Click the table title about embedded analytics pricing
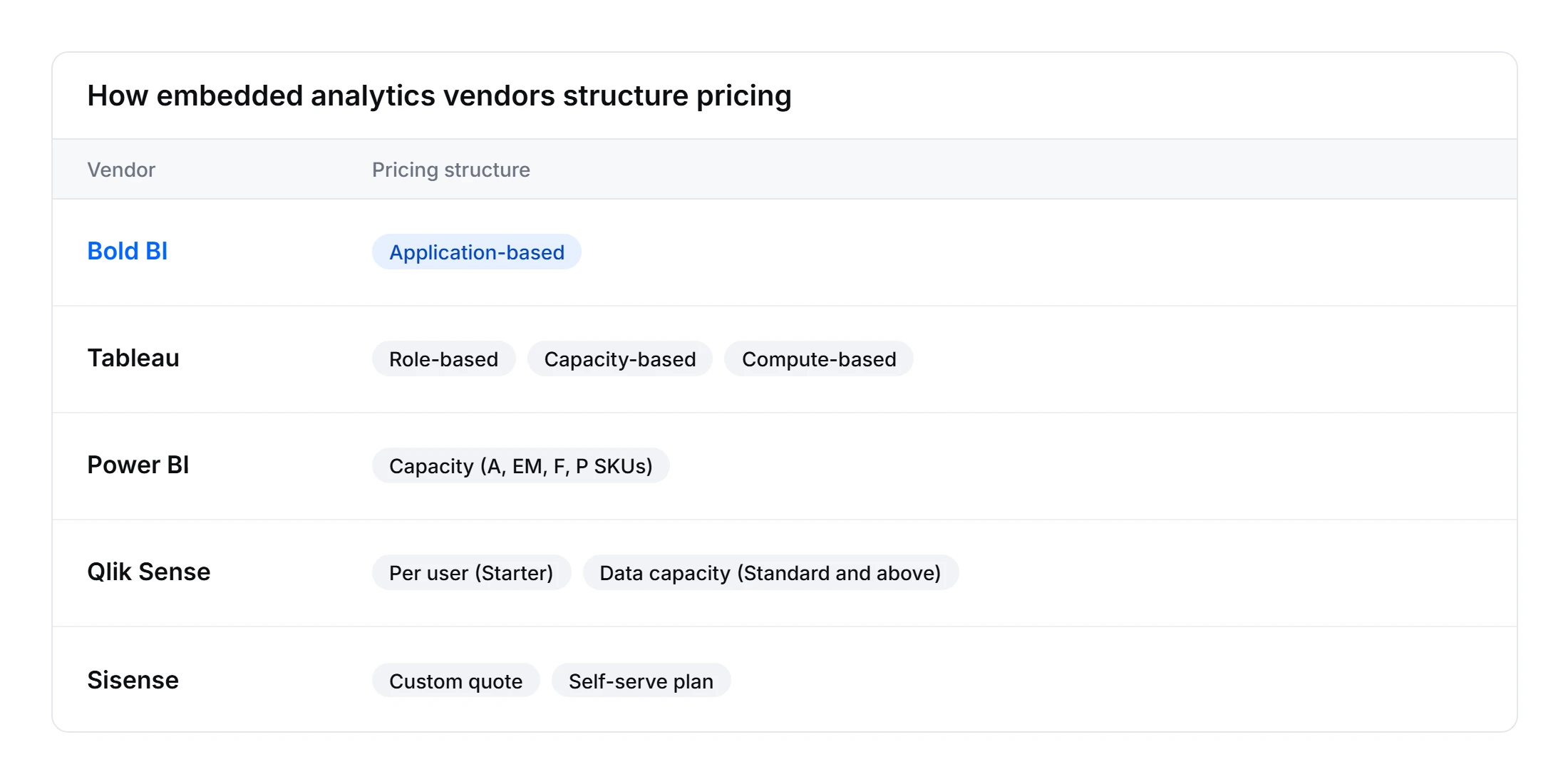Screen dimensions: 1568x784 pos(439,96)
